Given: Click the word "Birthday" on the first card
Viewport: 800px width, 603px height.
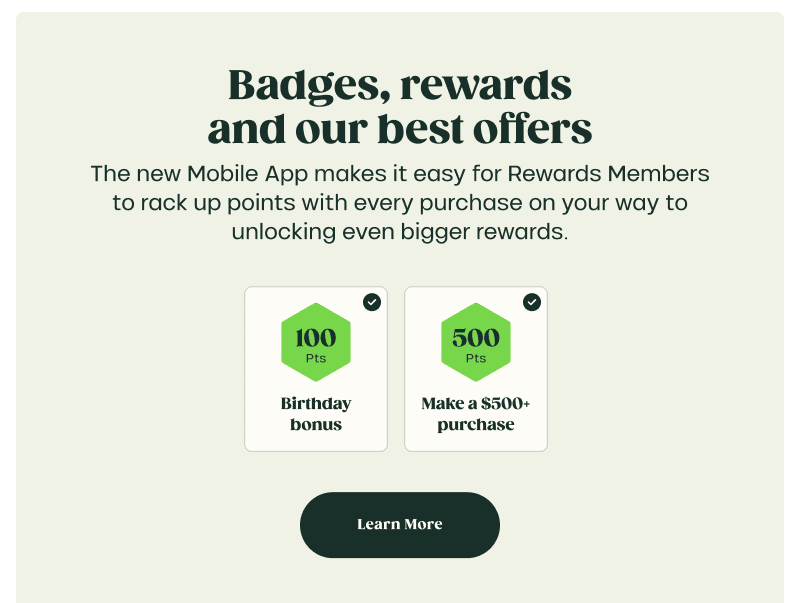Looking at the screenshot, I should pos(316,404).
